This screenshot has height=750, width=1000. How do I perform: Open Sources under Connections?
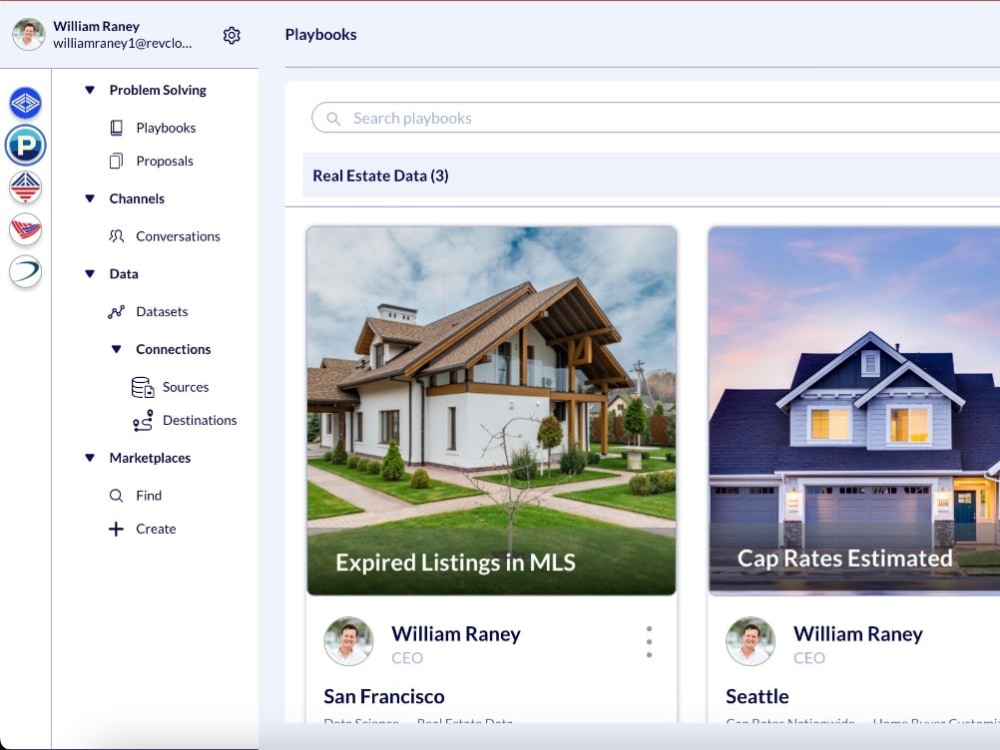(186, 387)
